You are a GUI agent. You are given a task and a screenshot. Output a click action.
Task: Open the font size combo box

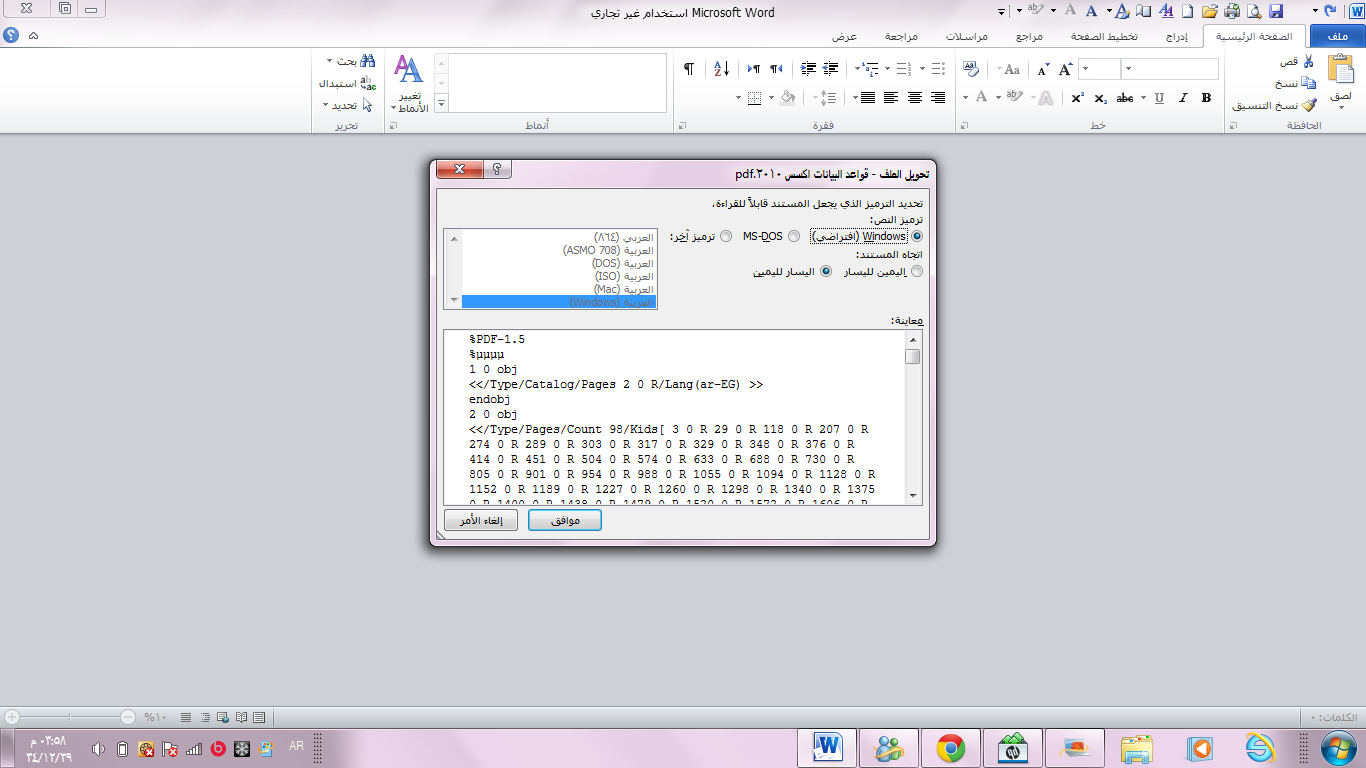click(x=1099, y=69)
